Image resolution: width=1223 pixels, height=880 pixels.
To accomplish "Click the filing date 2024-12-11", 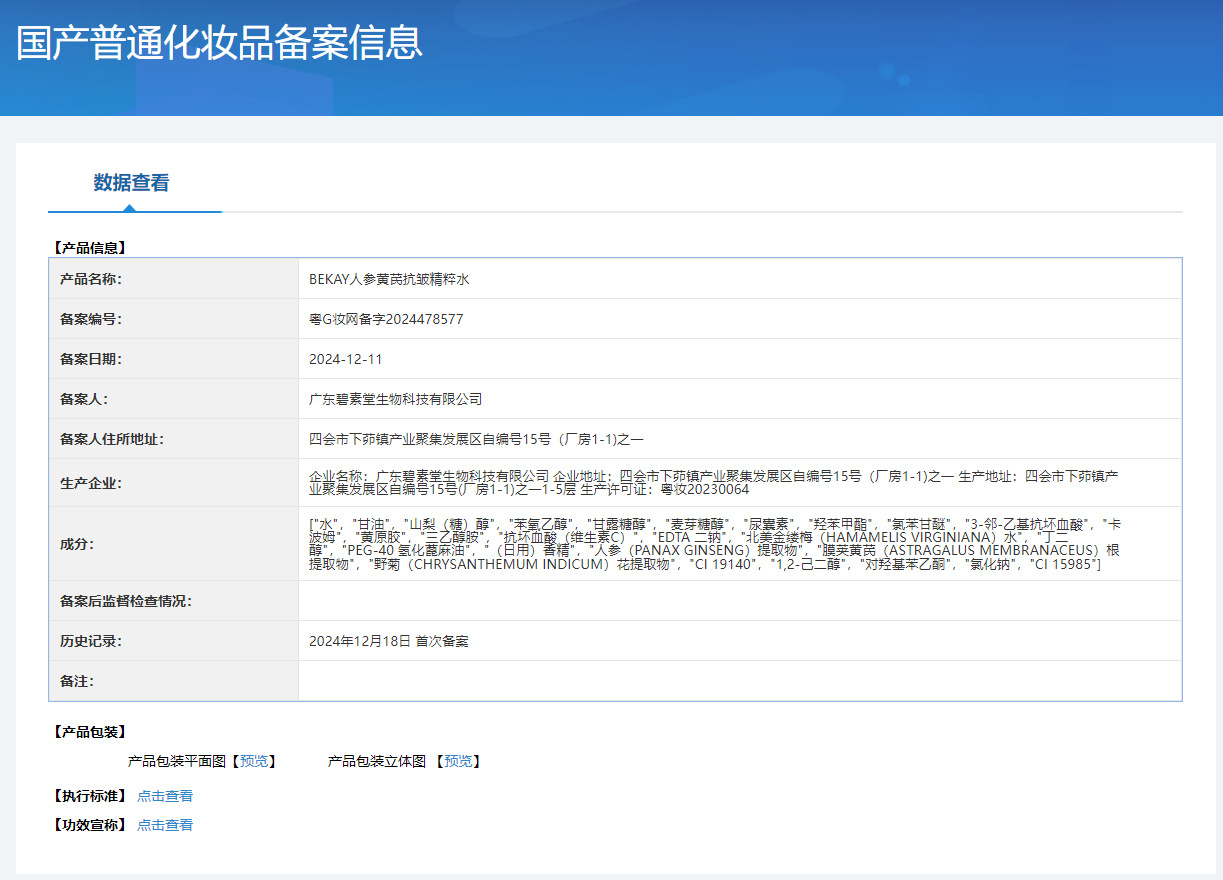I will 346,359.
